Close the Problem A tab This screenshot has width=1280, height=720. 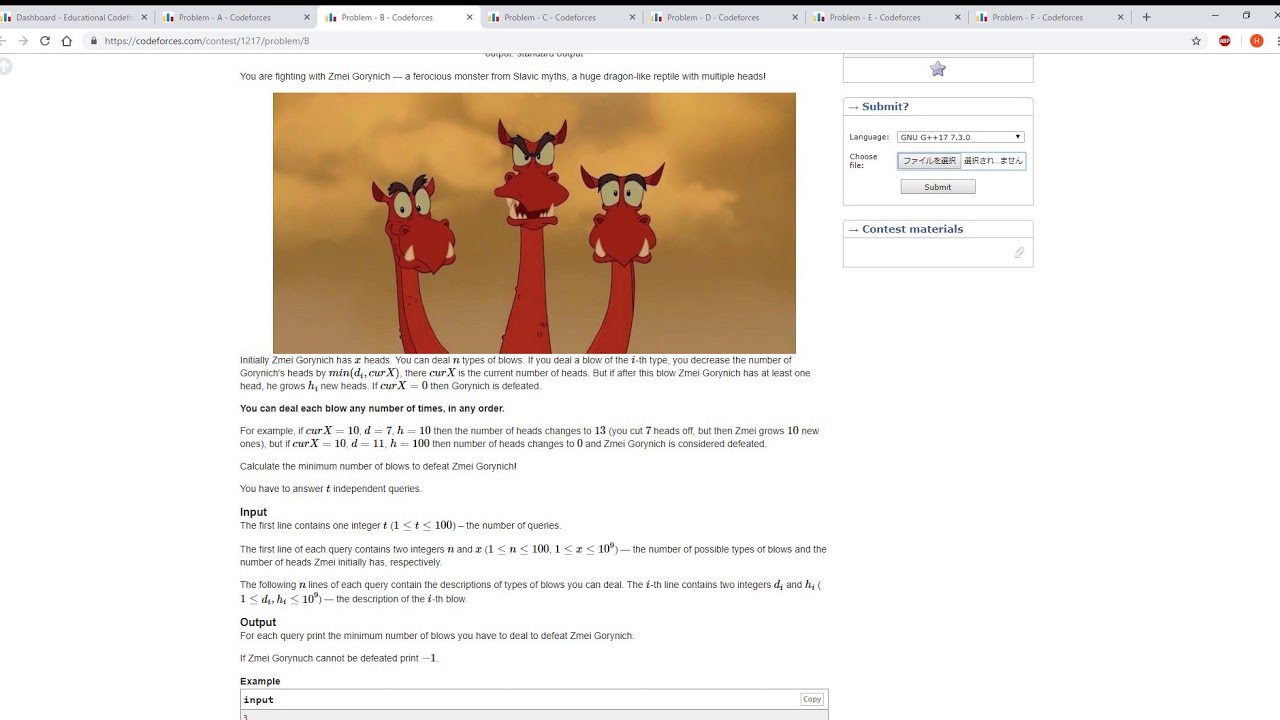pyautogui.click(x=307, y=17)
